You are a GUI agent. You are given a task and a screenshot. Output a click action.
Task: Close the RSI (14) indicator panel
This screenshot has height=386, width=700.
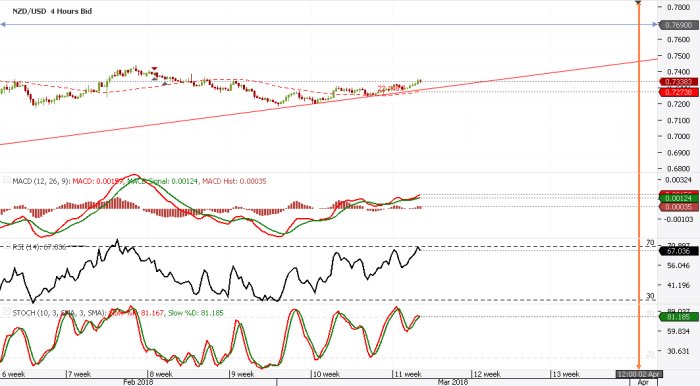click(7, 246)
